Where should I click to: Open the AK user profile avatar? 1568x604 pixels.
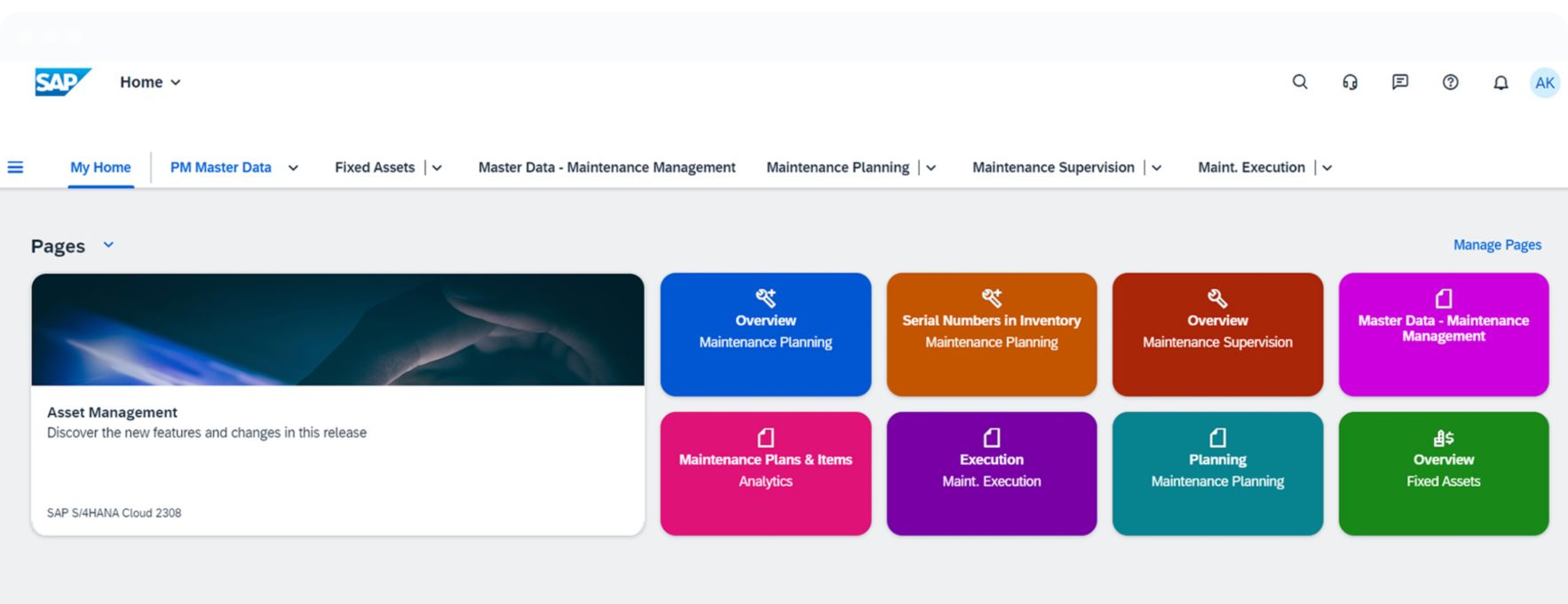pos(1545,83)
